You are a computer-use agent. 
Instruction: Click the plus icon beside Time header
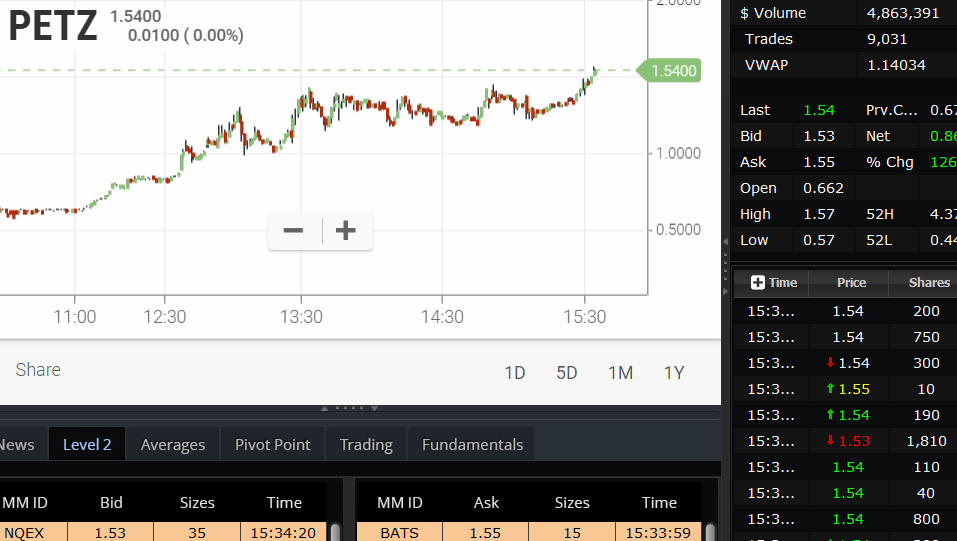[x=758, y=283]
